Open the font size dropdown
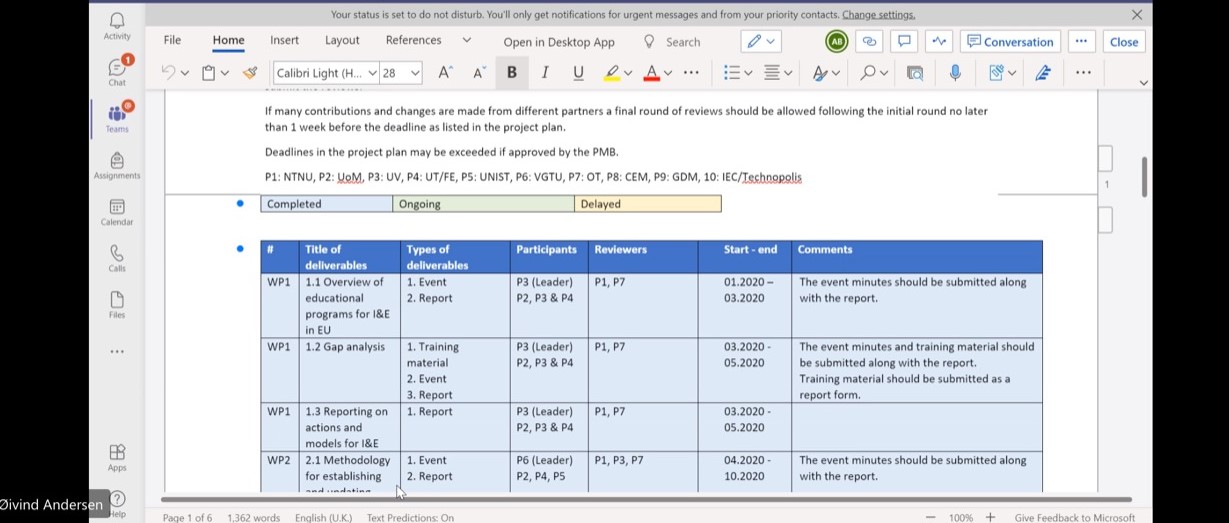This screenshot has width=1229, height=523. click(415, 73)
